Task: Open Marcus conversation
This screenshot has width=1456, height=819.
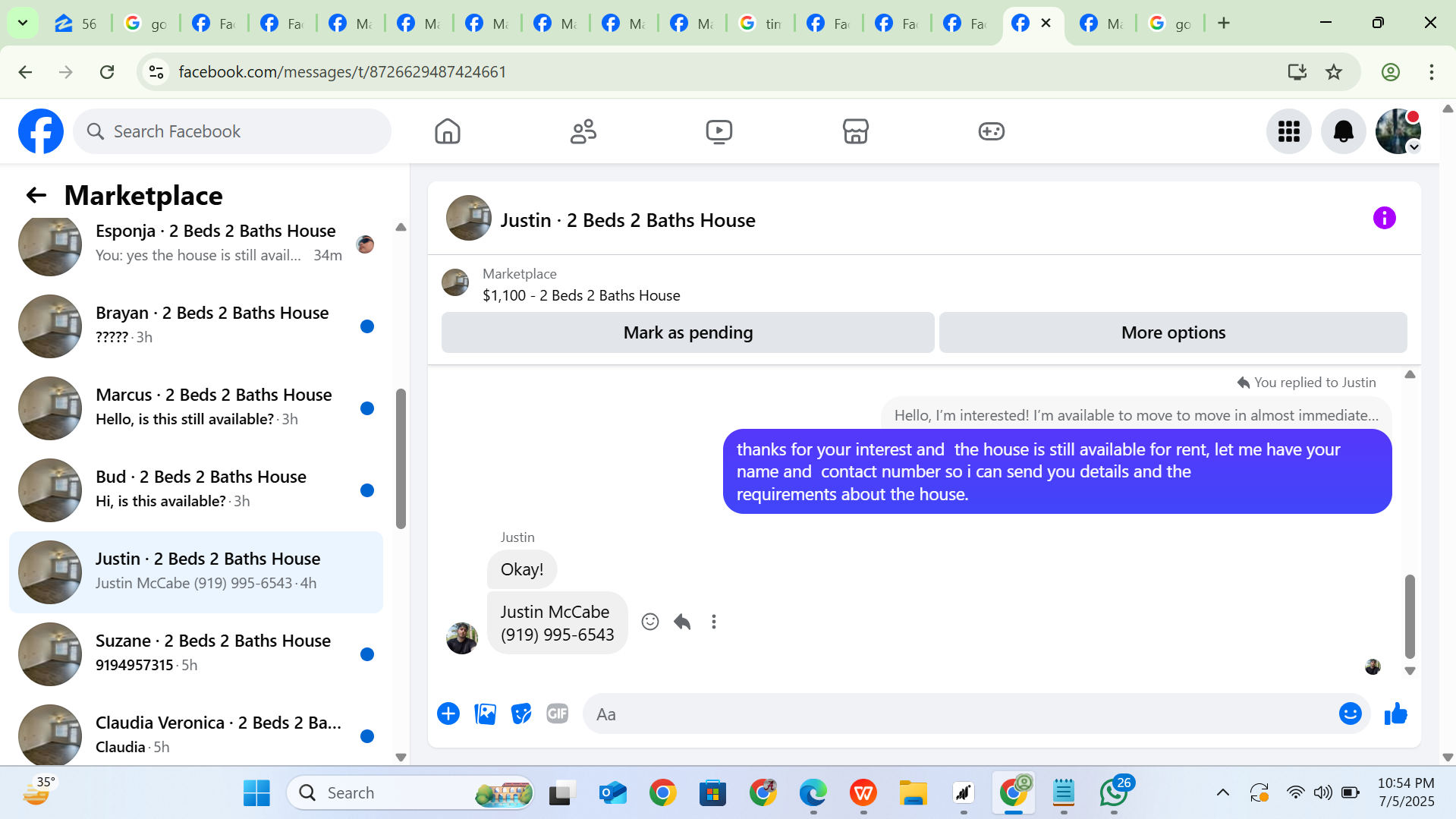Action: click(196, 408)
